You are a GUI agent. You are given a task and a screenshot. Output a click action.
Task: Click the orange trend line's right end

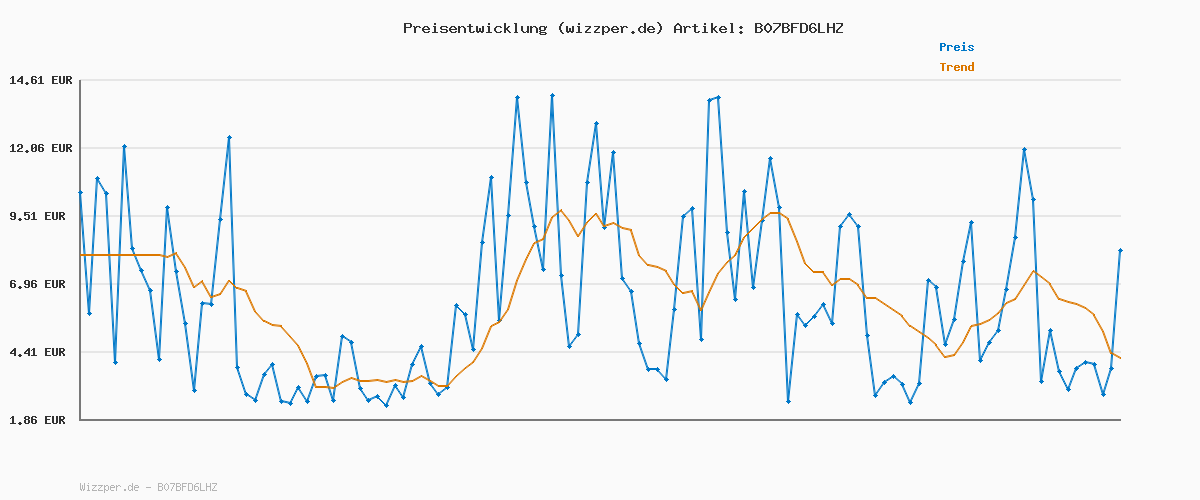tap(1119, 358)
